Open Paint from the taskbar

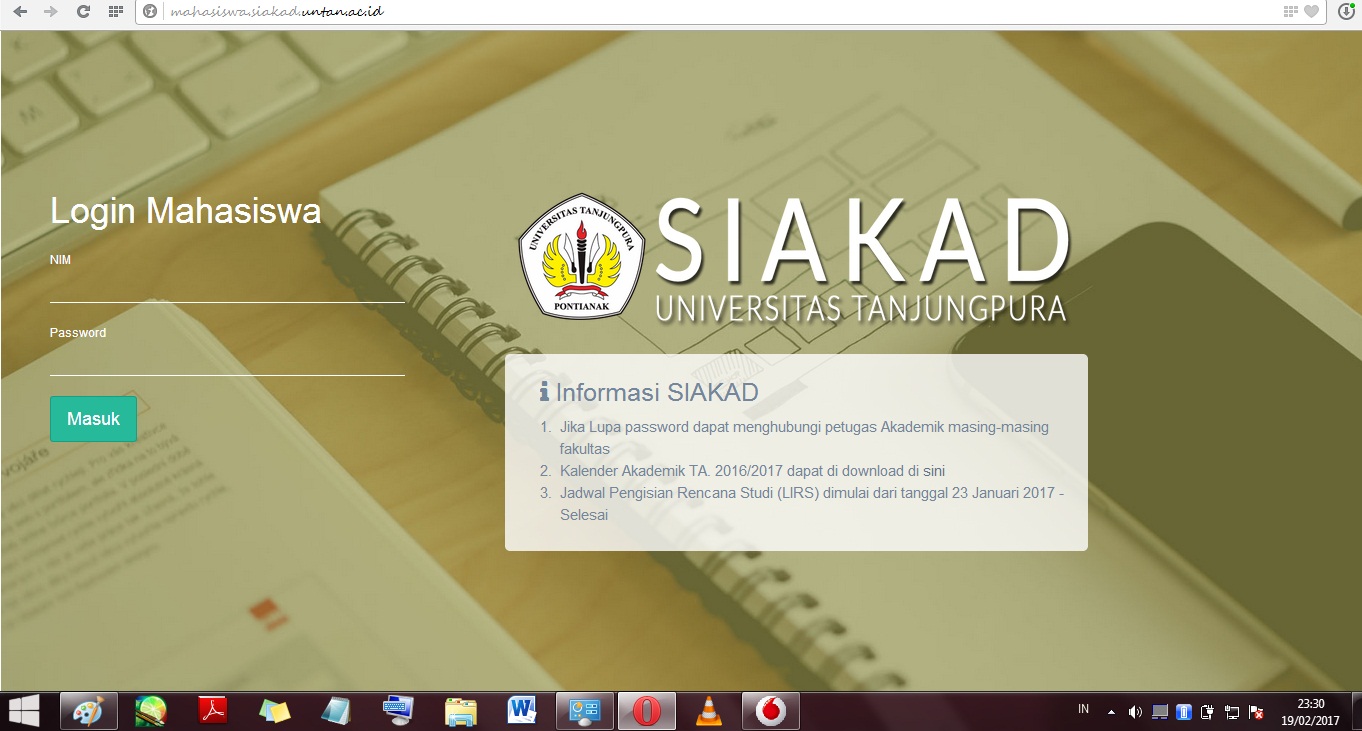click(x=88, y=711)
